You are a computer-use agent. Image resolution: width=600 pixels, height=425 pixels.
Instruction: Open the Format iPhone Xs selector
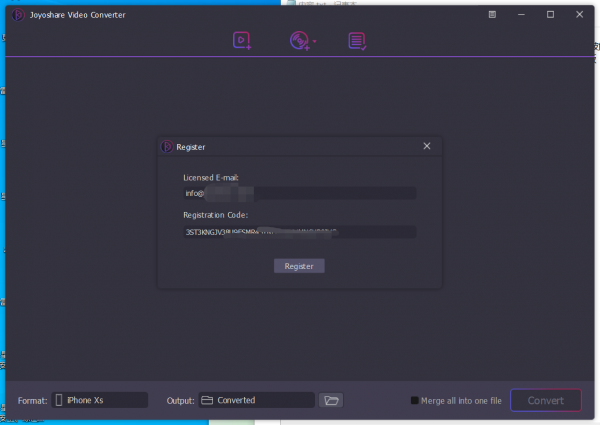click(x=99, y=400)
